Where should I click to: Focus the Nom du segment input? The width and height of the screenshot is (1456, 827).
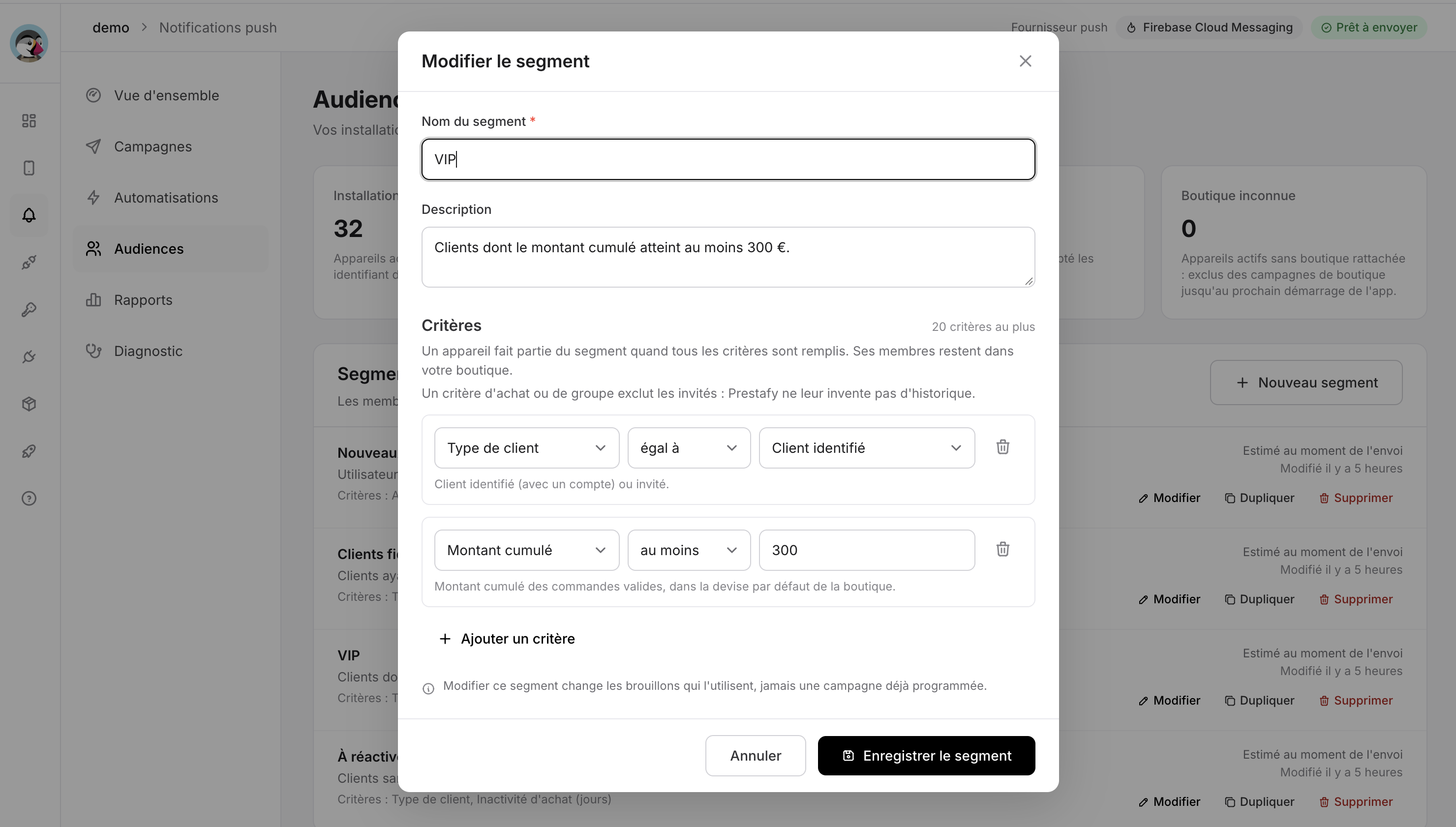click(728, 159)
